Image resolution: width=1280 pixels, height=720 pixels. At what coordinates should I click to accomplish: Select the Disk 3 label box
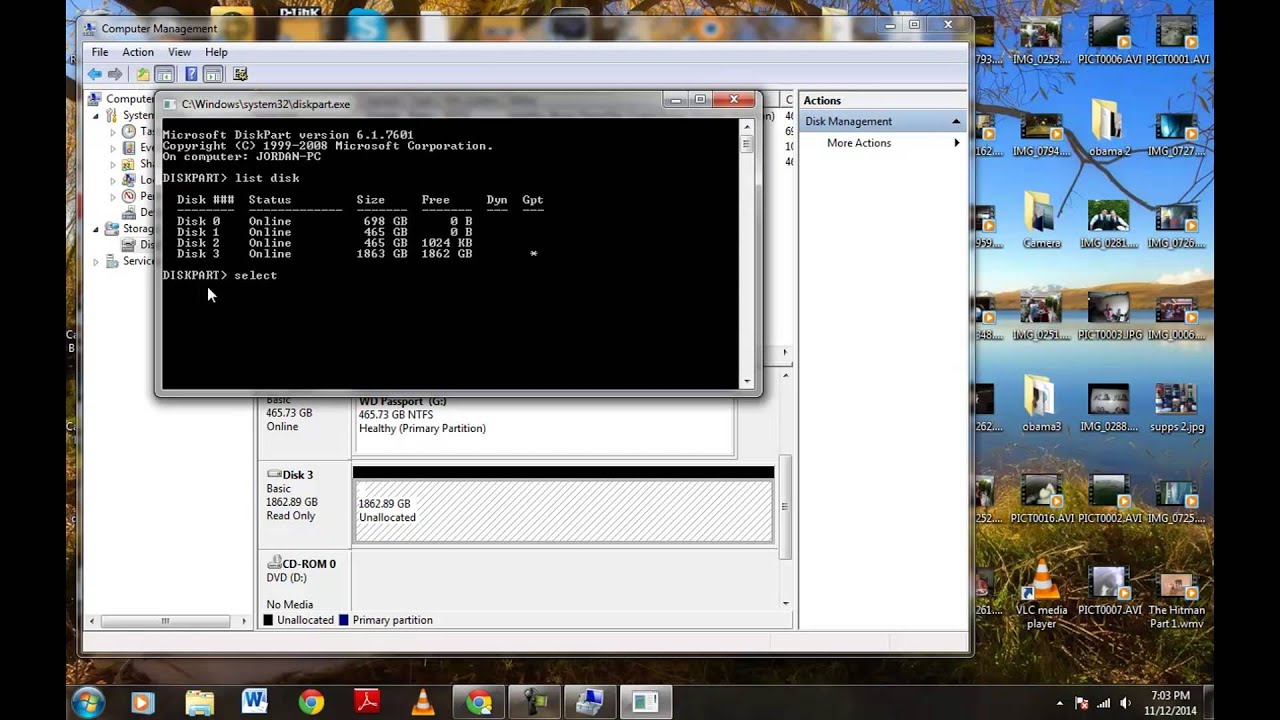point(304,505)
